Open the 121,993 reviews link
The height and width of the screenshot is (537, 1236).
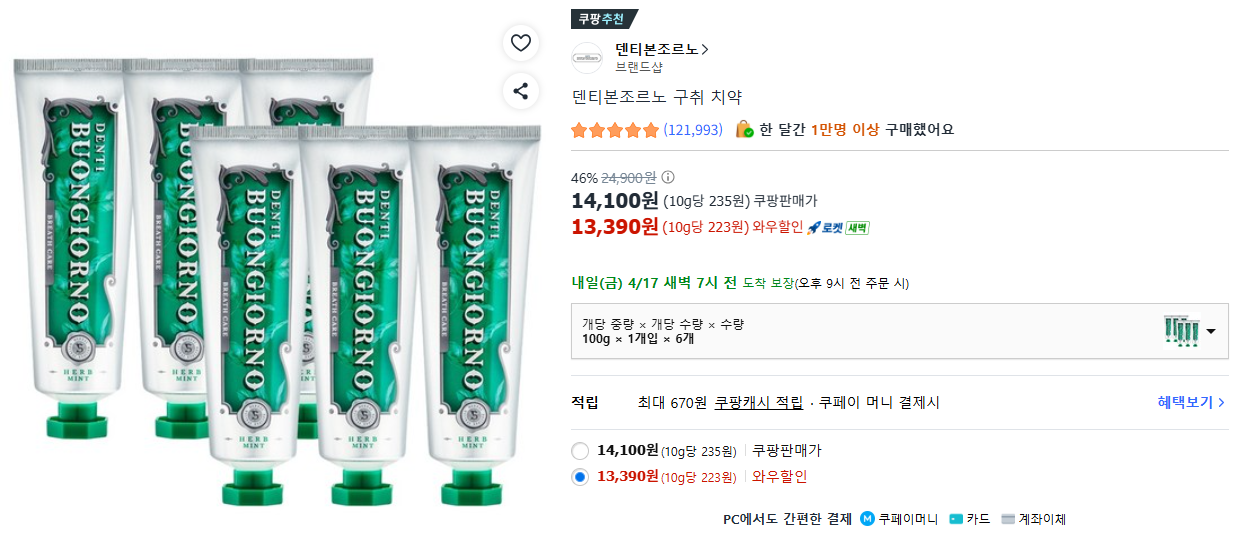(693, 130)
